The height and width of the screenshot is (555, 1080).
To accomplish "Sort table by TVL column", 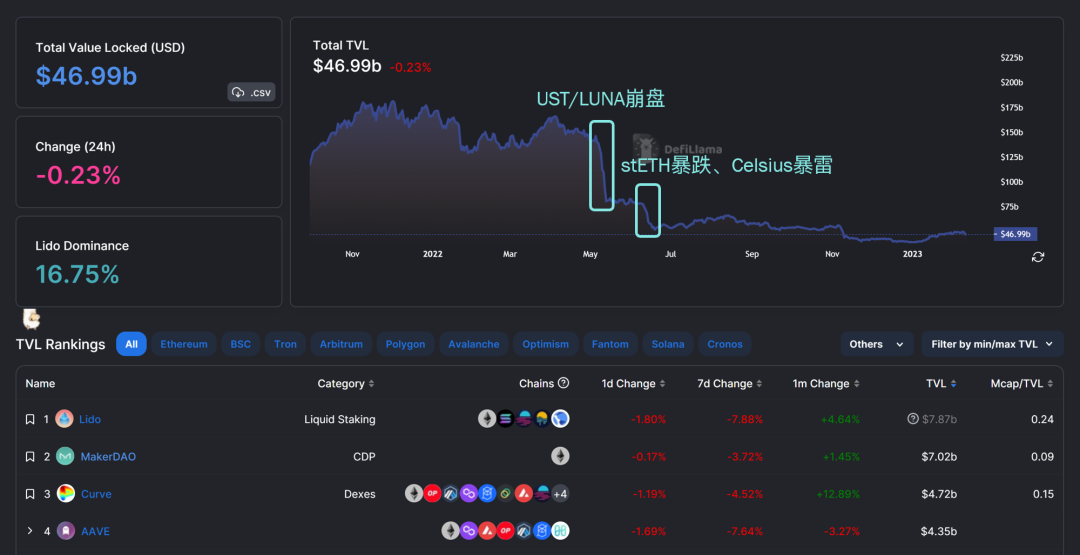I will 941,384.
